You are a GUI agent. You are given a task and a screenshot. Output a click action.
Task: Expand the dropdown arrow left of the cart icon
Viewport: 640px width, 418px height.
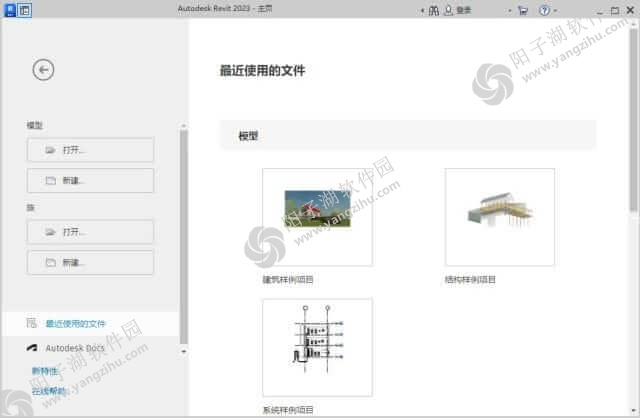(510, 11)
